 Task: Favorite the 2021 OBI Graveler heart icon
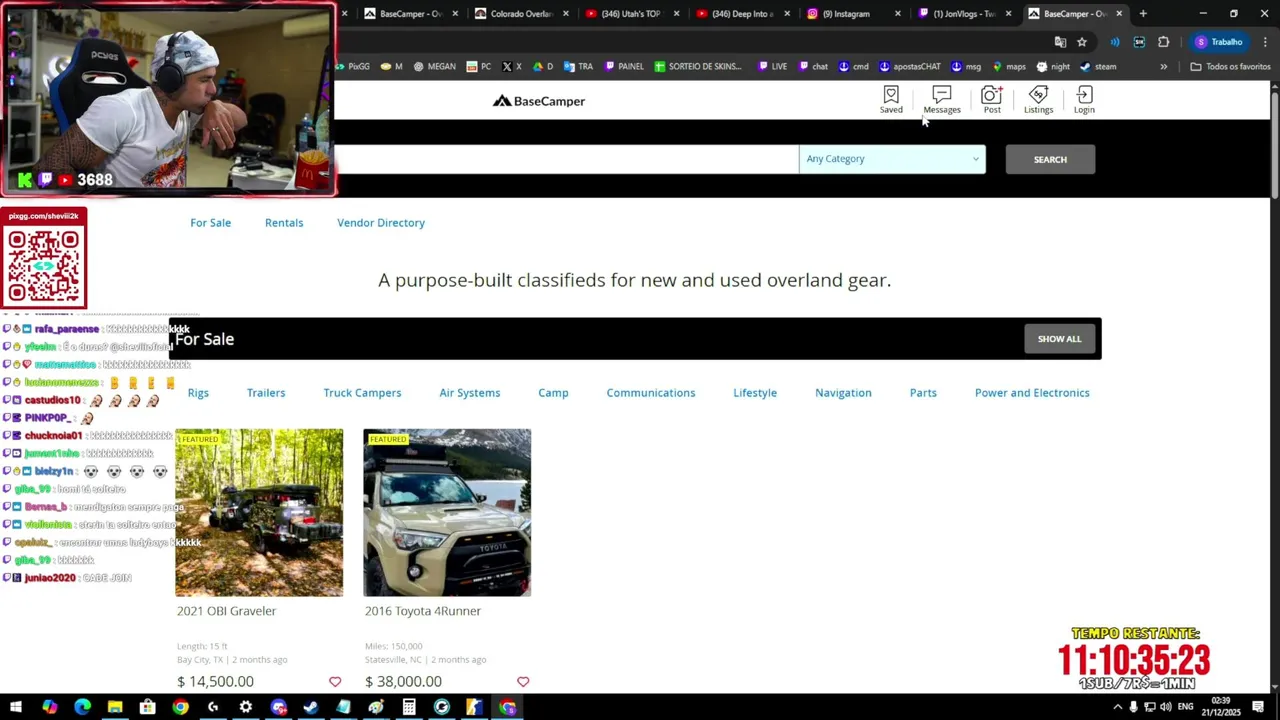click(x=335, y=682)
